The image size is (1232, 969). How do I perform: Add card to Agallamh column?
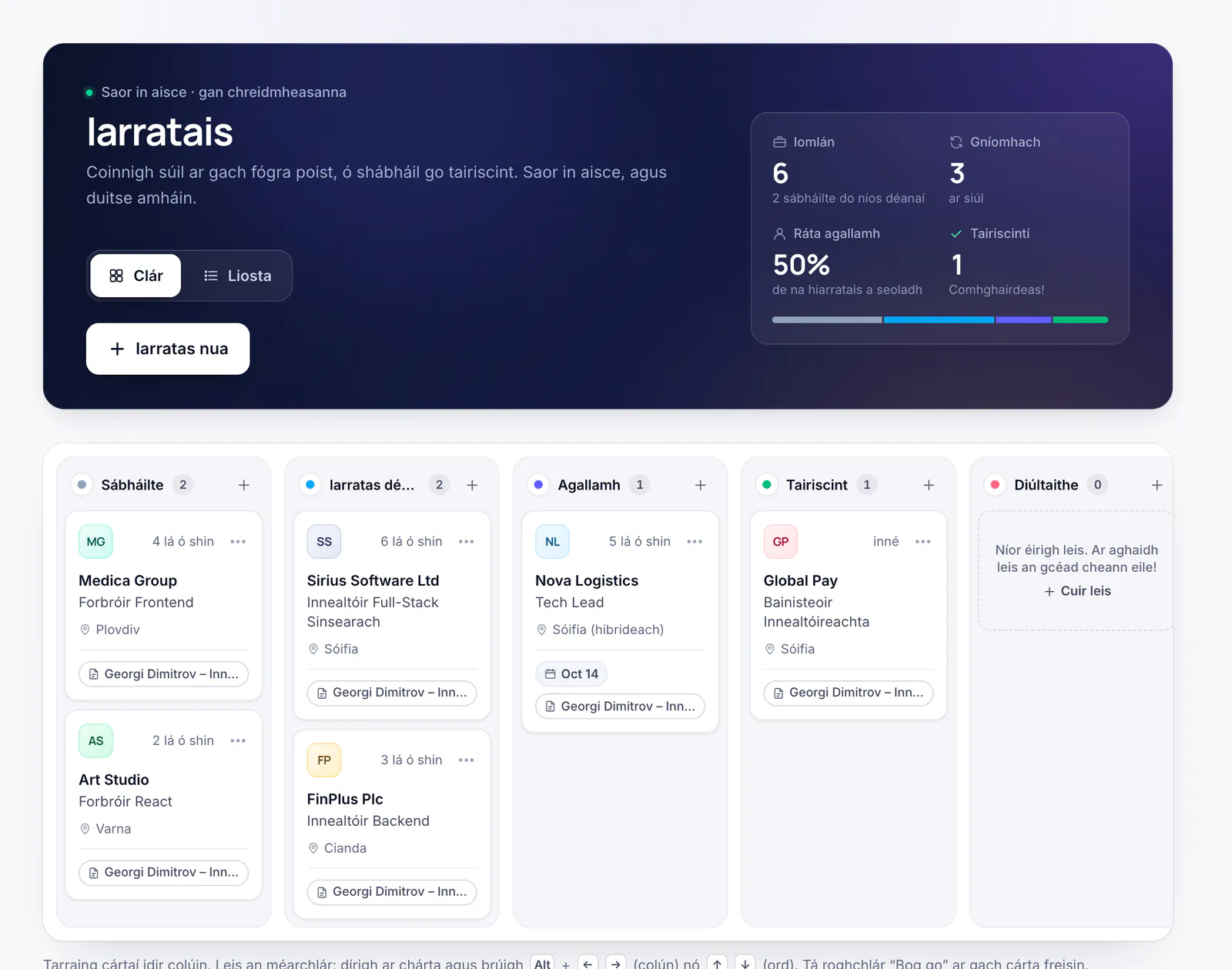tap(700, 485)
